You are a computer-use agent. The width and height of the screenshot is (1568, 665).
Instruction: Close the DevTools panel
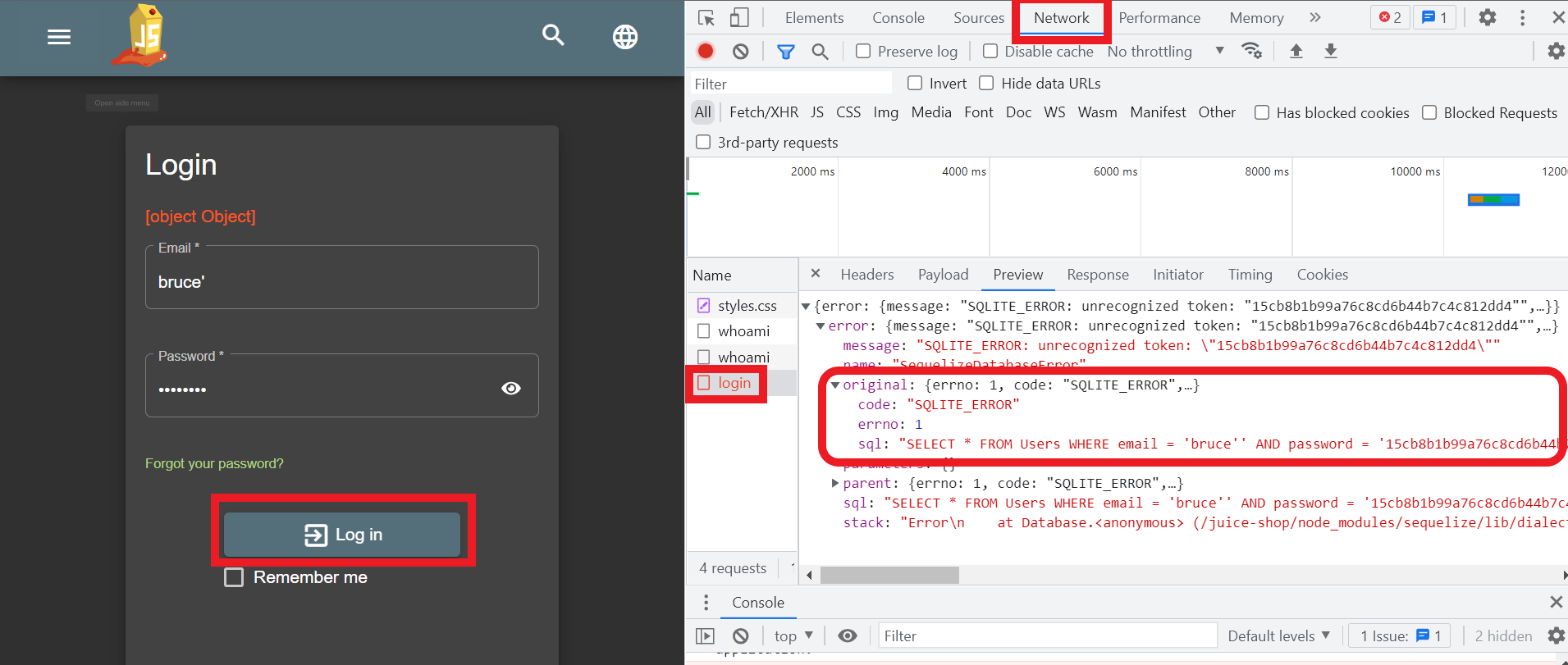[x=1558, y=17]
